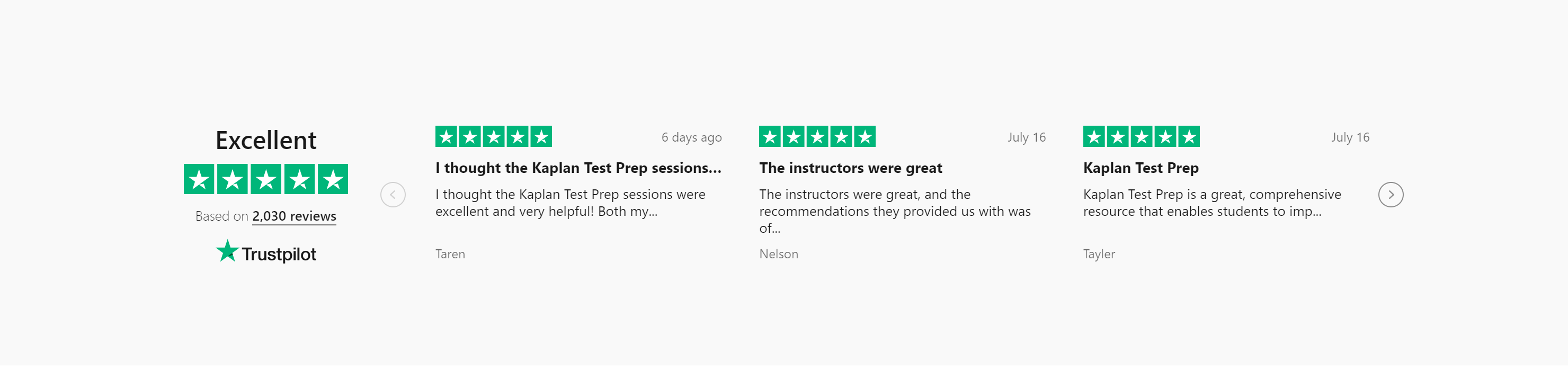
Task: Click the reviewer name Taren
Action: [450, 254]
